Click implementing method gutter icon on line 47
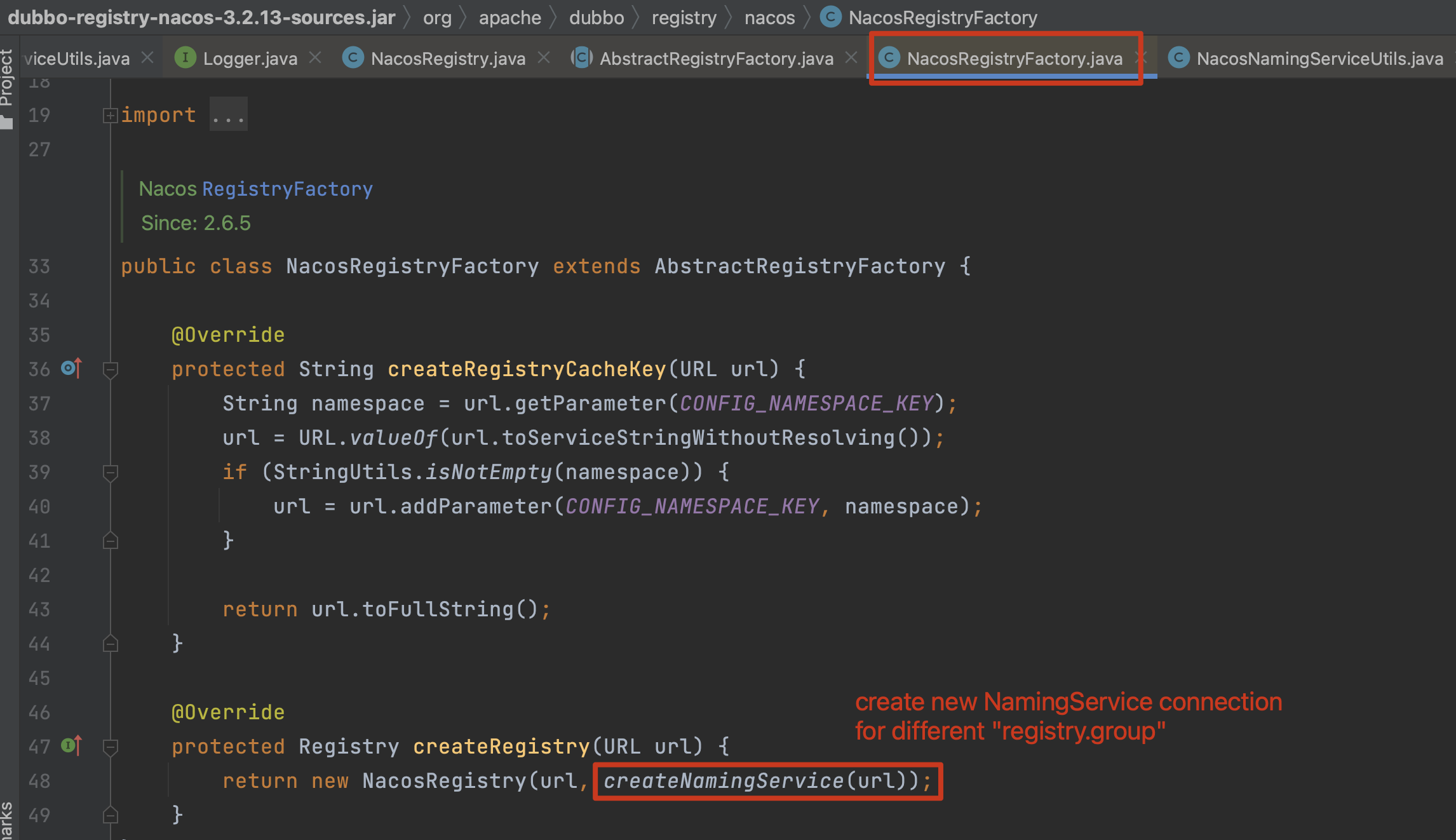The image size is (1456, 840). [x=71, y=745]
